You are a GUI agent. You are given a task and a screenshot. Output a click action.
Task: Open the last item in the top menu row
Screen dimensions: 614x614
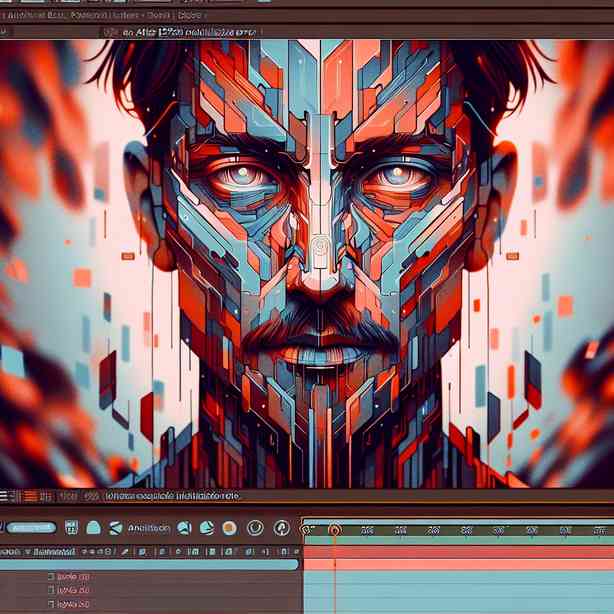point(190,15)
